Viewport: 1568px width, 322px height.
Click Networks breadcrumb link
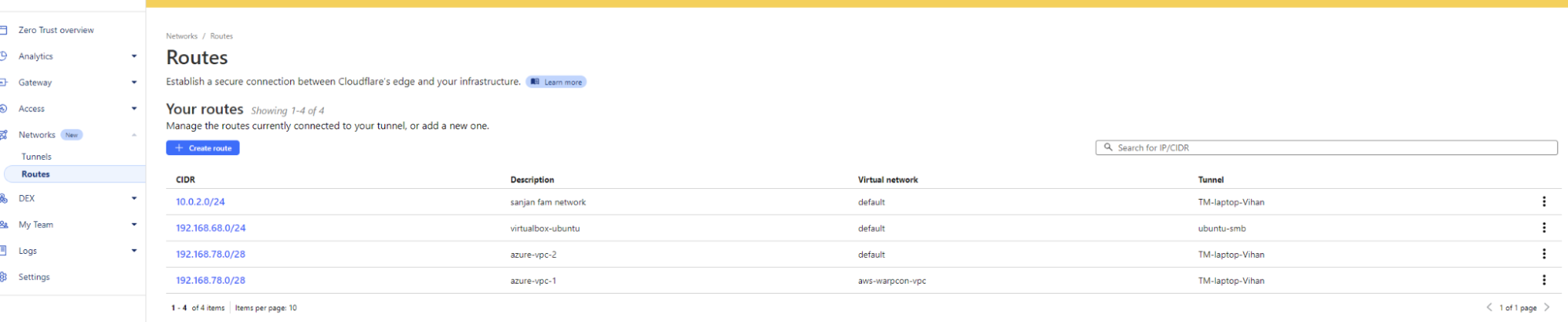point(182,36)
